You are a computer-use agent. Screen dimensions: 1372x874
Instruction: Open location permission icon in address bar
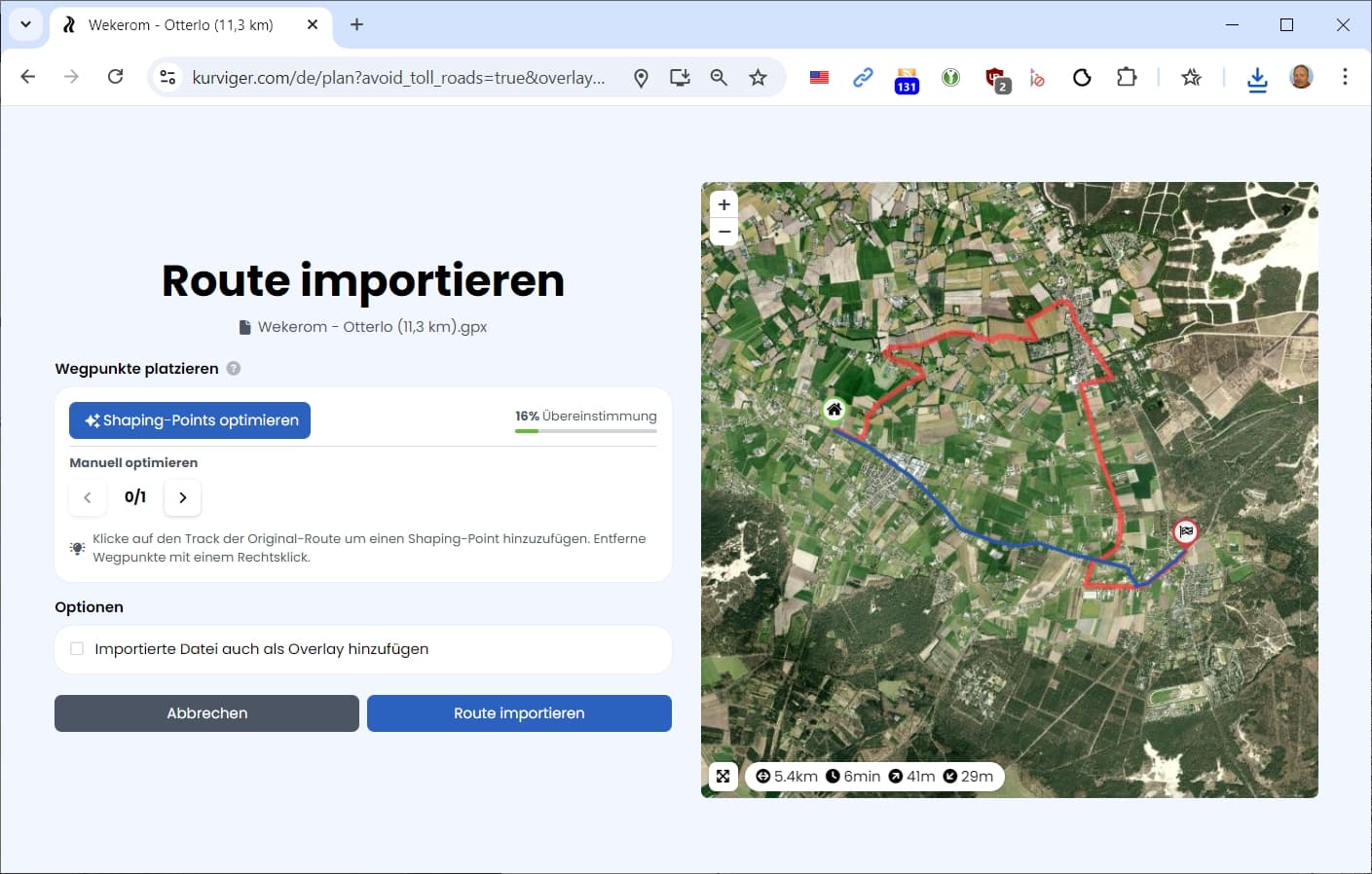[x=641, y=78]
